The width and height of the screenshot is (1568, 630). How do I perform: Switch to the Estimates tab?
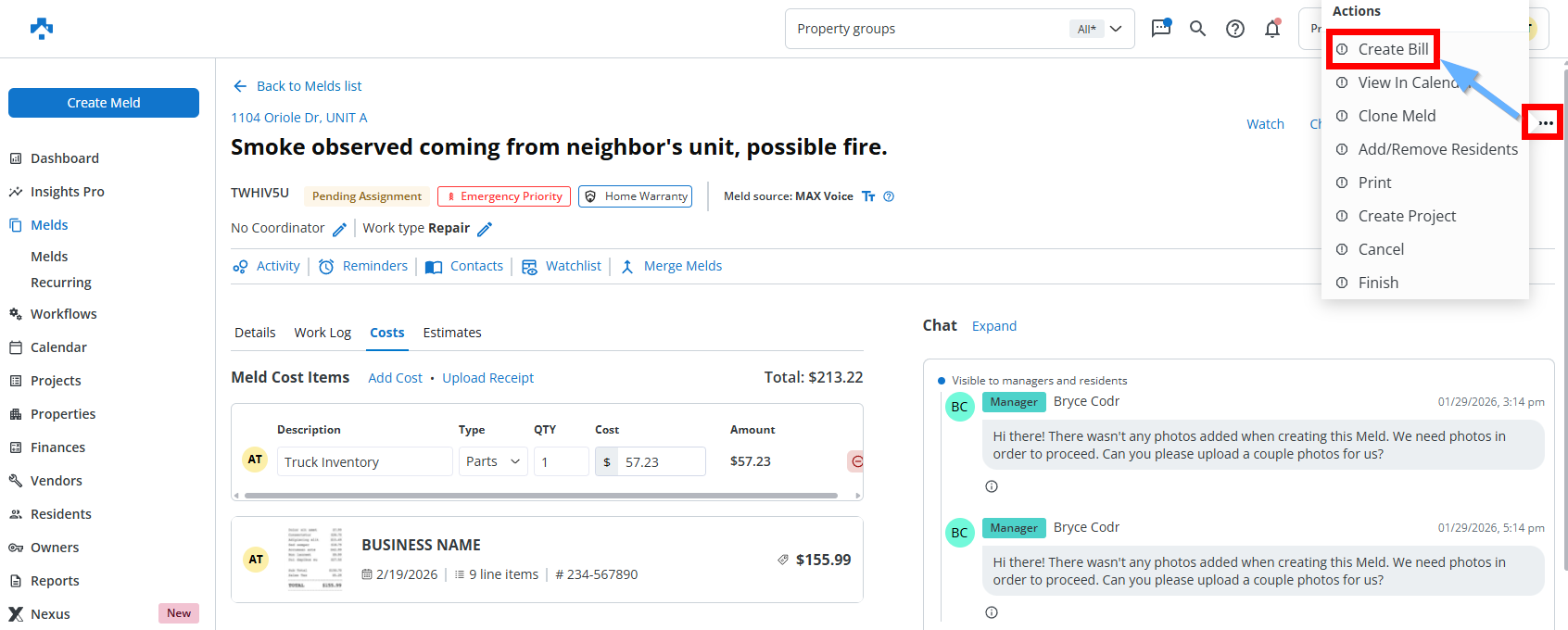[x=451, y=333]
